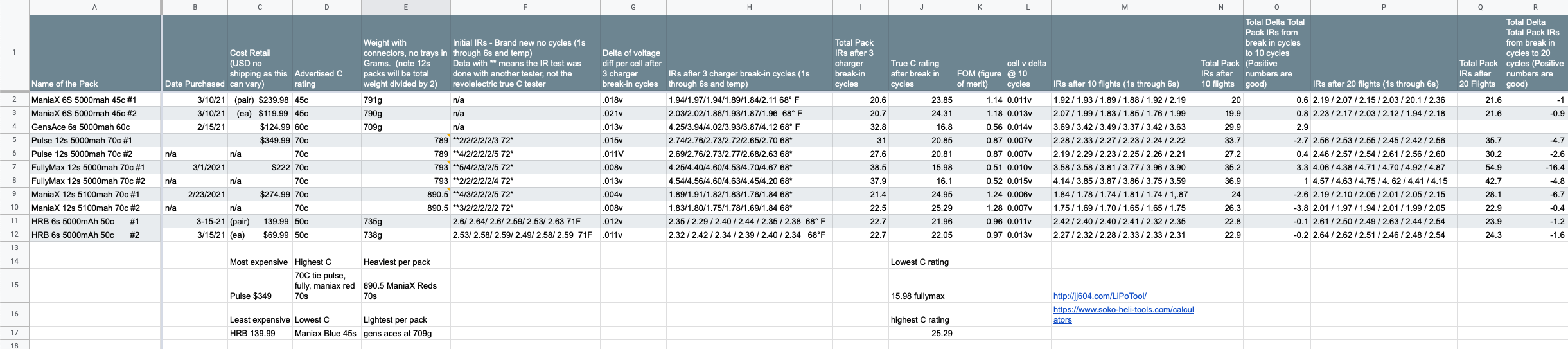Select cell 'Pulse 12s 5000mah 70c #2'
This screenshot has width=1568, height=349.
point(95,154)
